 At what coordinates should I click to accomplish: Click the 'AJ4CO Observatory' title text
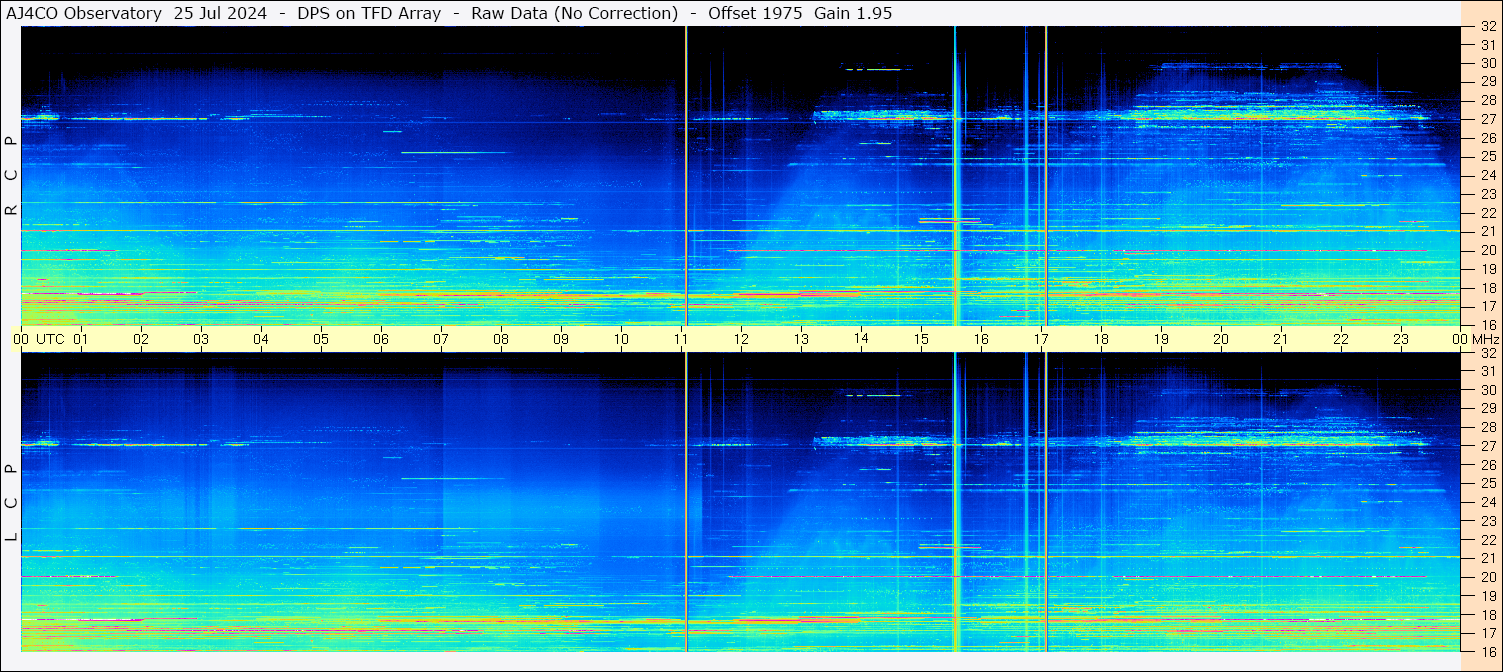click(84, 13)
